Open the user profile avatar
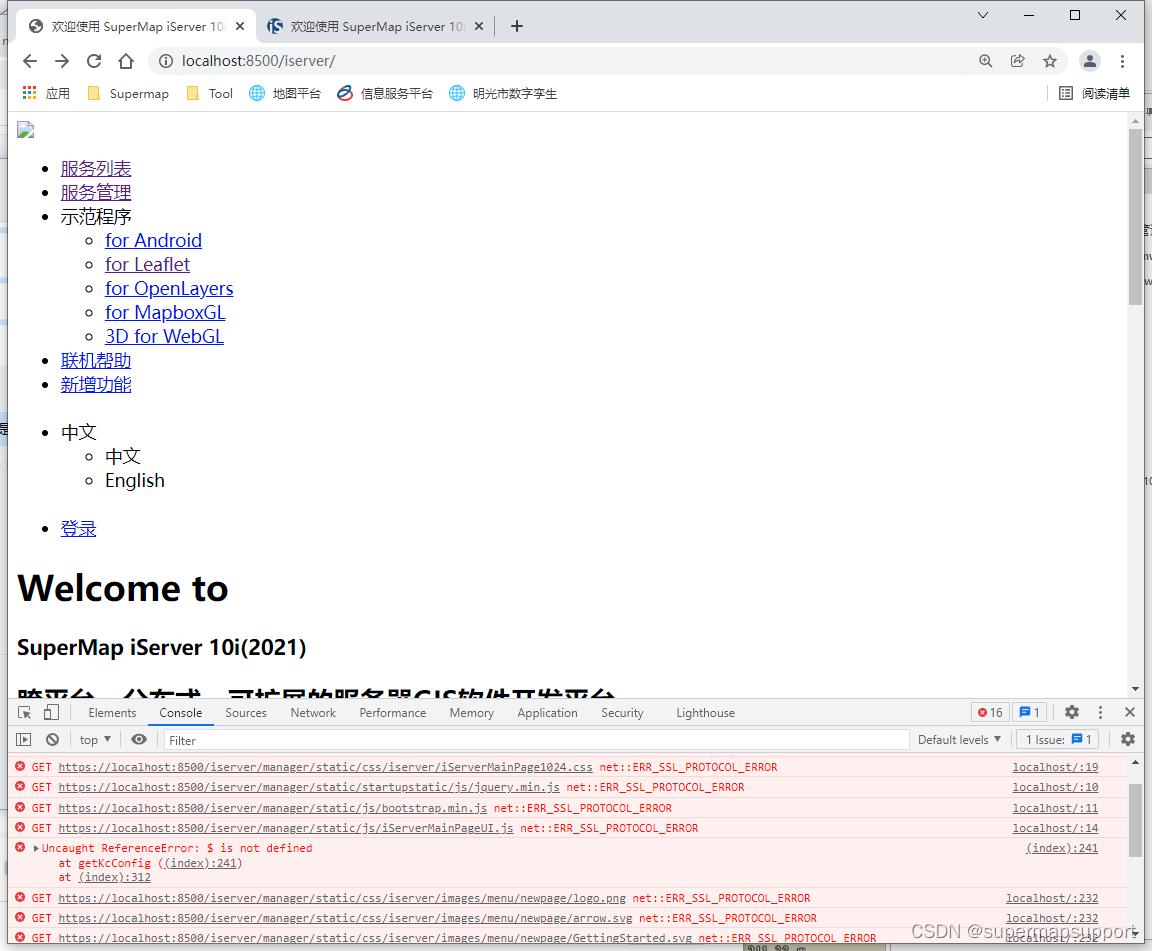Screen dimensions: 1152x951 (1090, 61)
